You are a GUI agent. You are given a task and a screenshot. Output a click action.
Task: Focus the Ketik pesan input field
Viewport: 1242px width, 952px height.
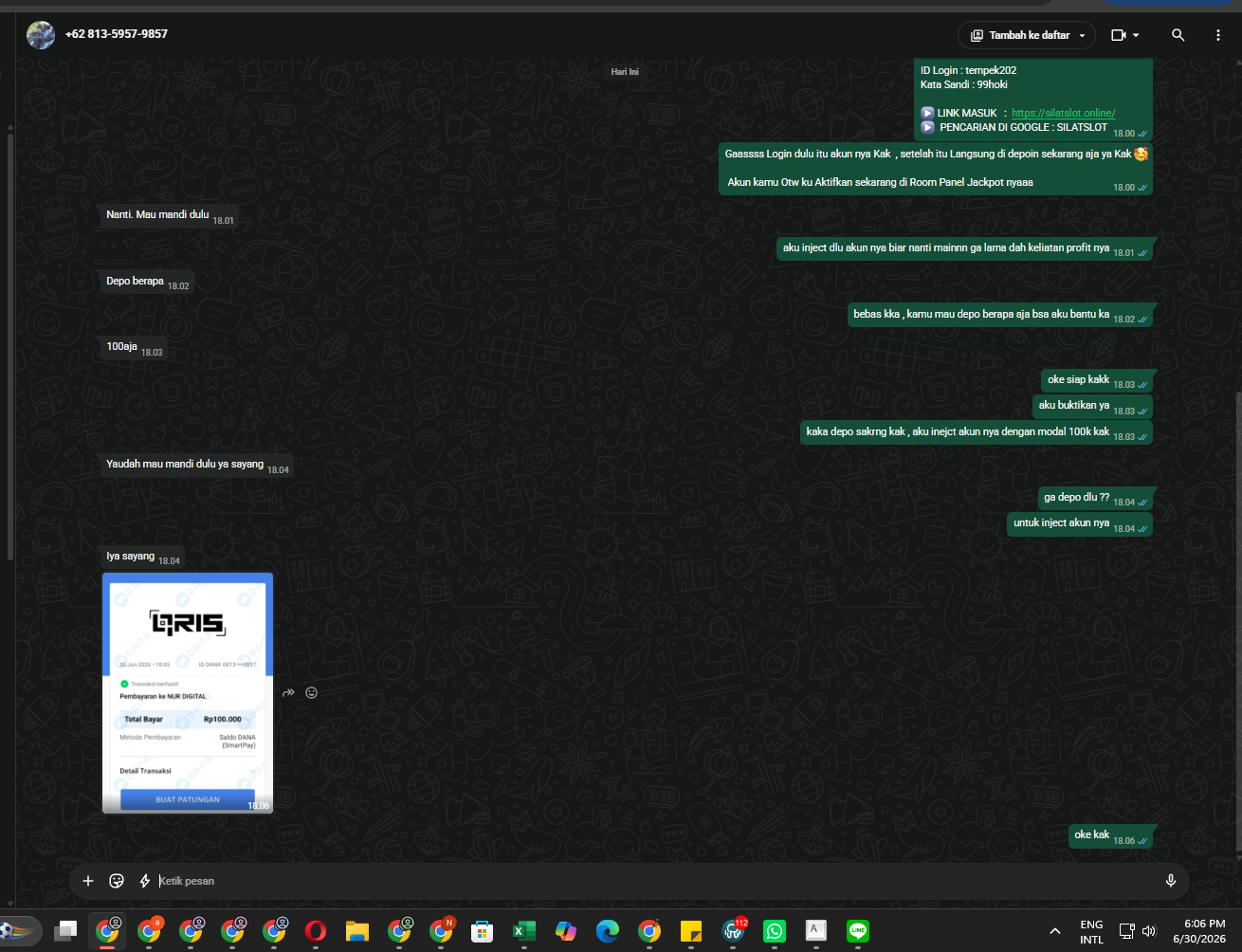(654, 881)
